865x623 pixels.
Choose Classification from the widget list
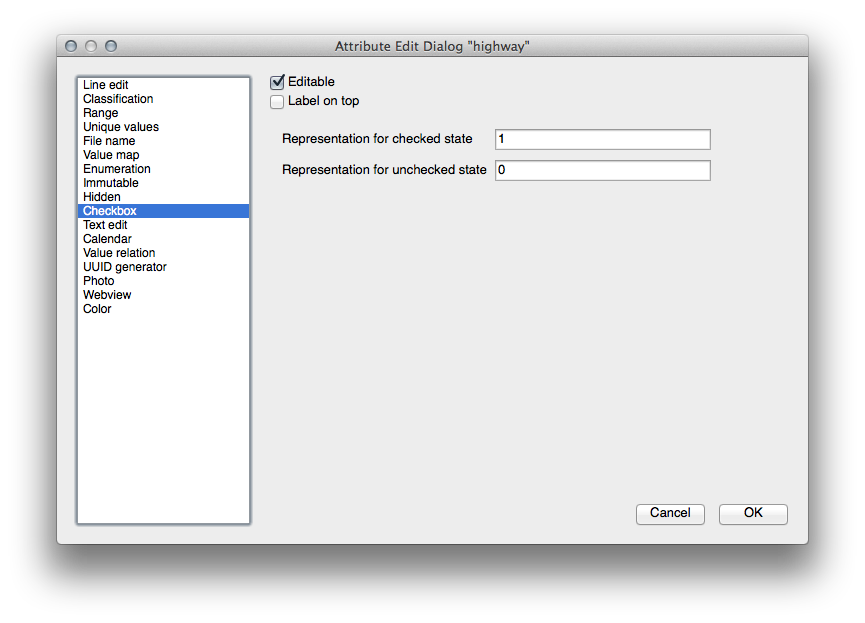point(118,99)
